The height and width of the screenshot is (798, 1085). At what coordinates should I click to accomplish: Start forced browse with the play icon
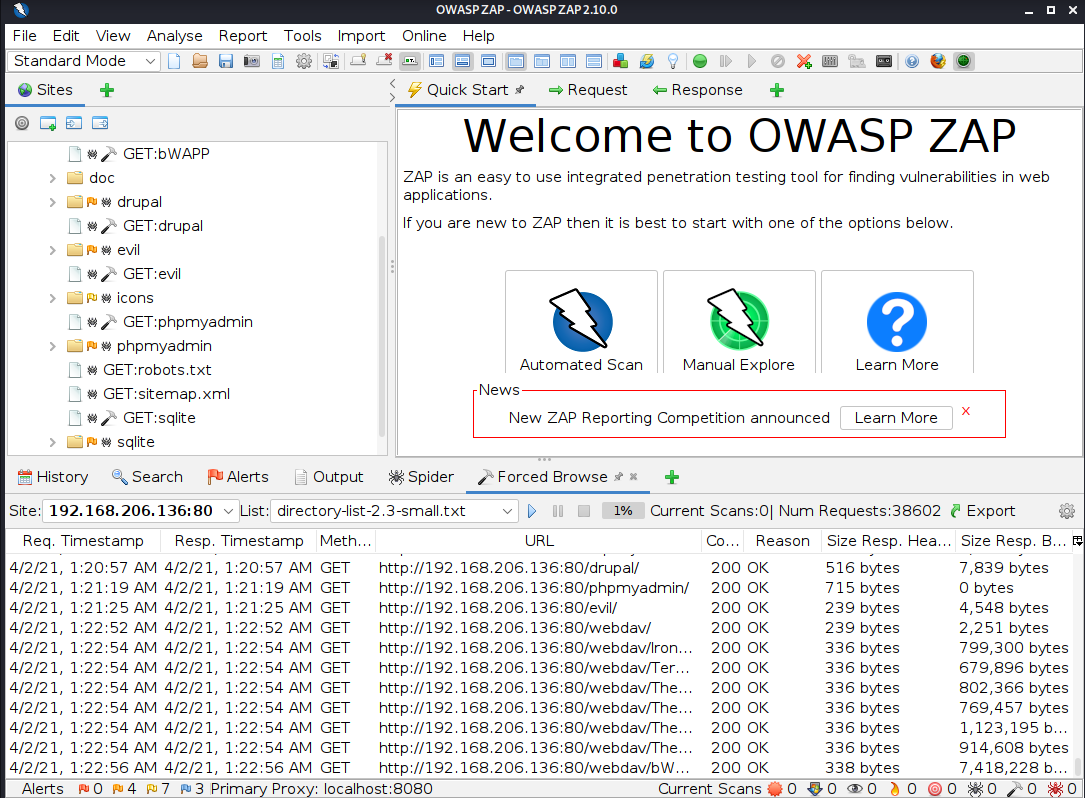[531, 511]
